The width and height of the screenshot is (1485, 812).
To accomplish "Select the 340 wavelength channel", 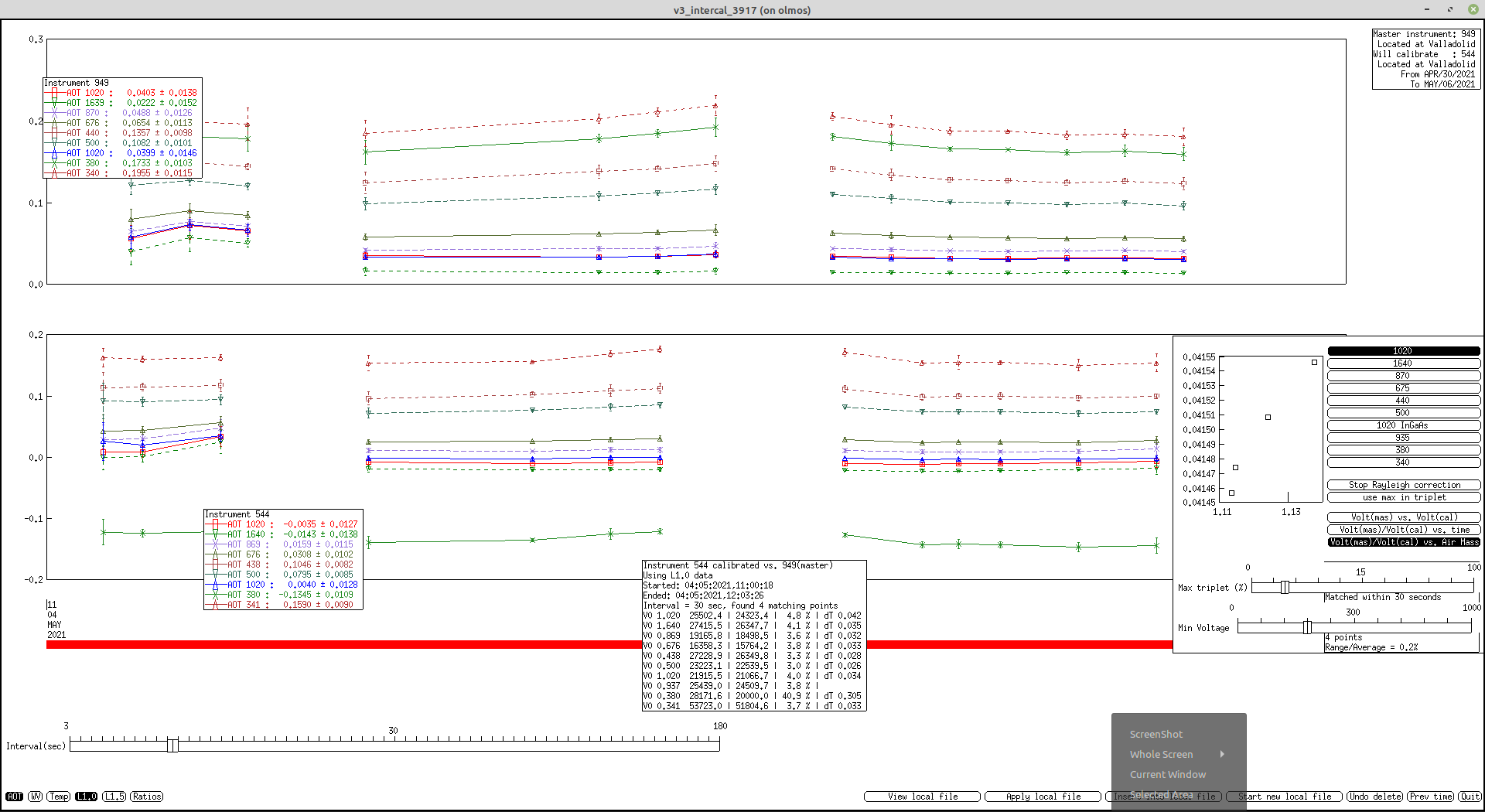I will click(1404, 462).
